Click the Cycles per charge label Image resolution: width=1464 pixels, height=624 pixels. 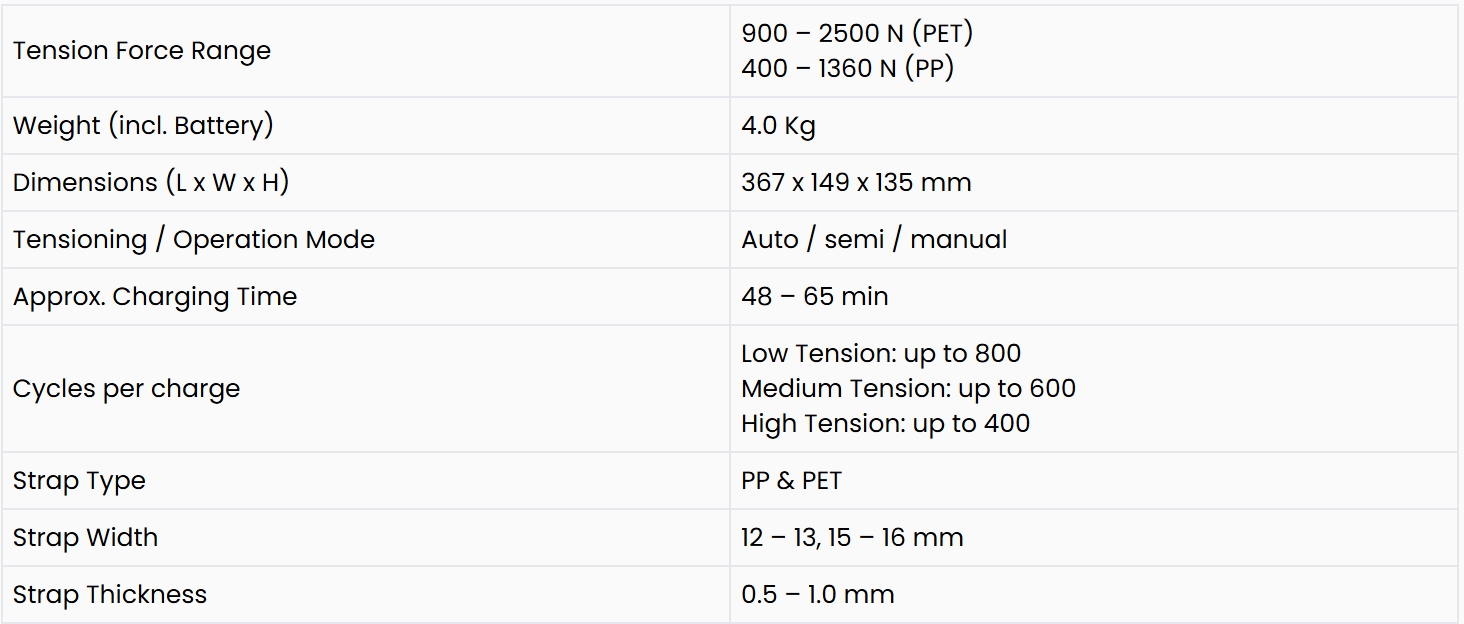point(127,389)
